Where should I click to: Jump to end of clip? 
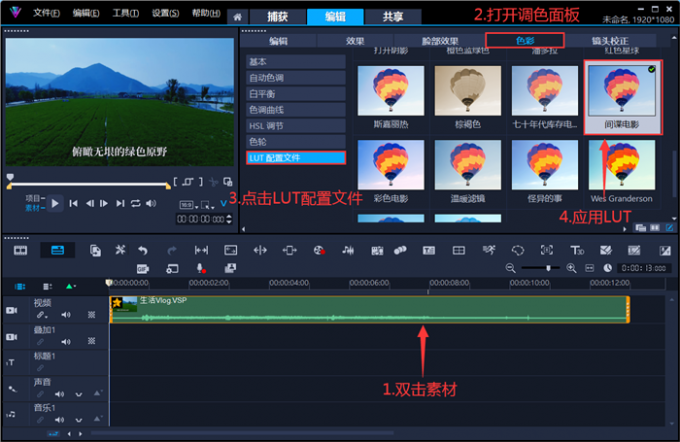tap(120, 203)
